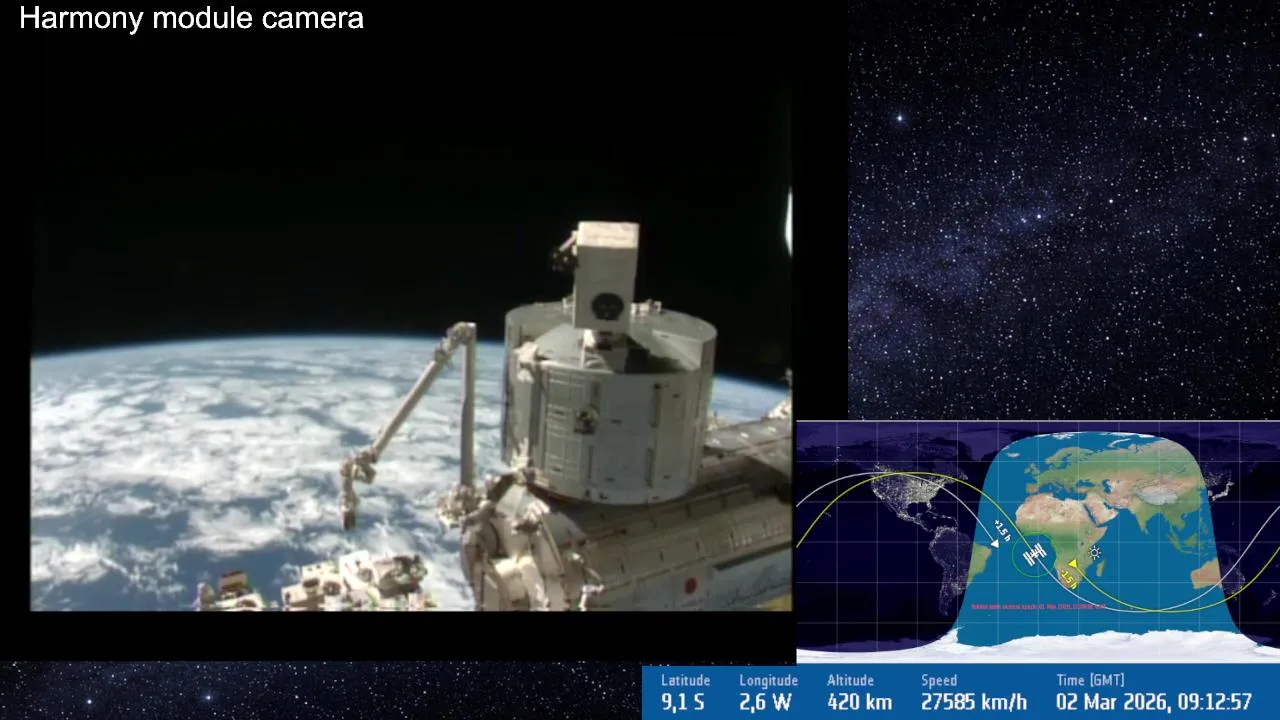Click the "02 Mar 2026, 09:12:57" time readout
The width and height of the screenshot is (1280, 720).
(x=1154, y=702)
